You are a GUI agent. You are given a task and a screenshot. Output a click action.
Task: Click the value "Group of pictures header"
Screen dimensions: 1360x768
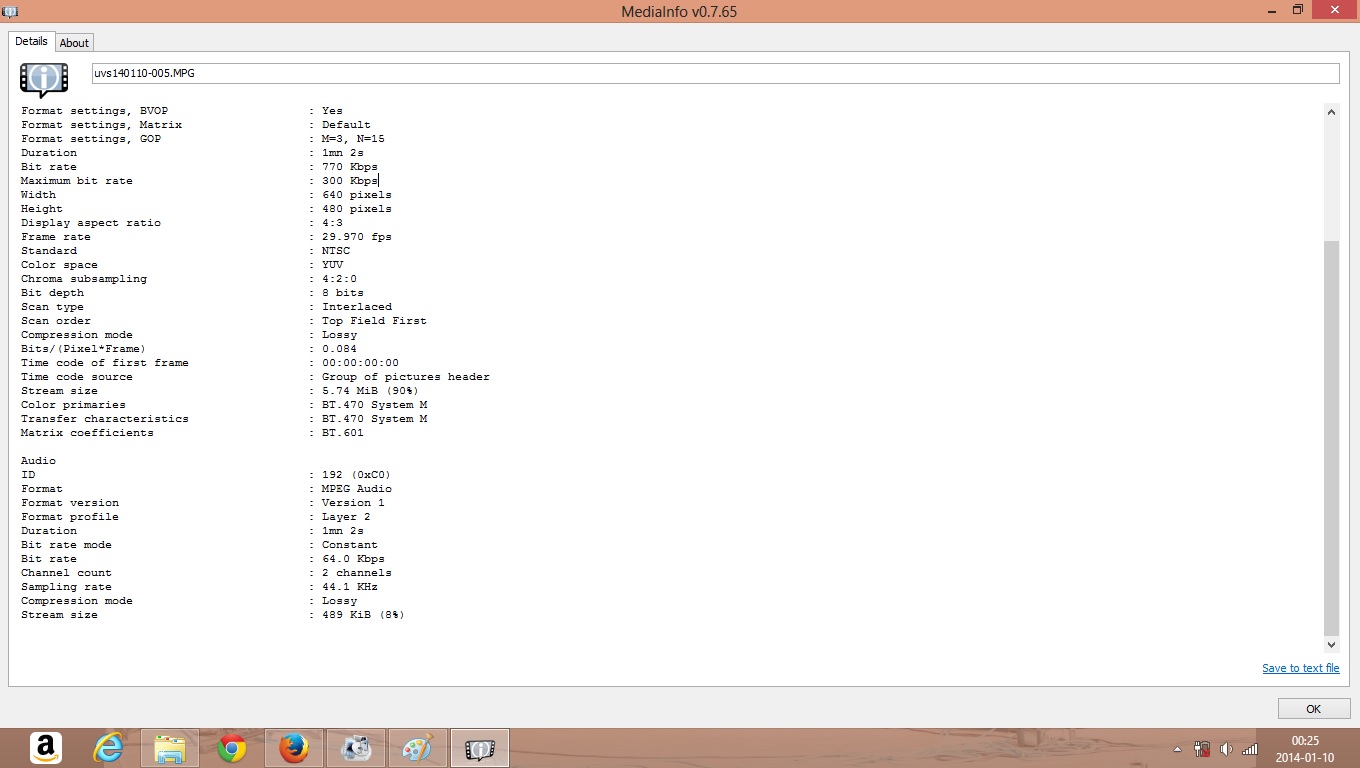(x=406, y=377)
